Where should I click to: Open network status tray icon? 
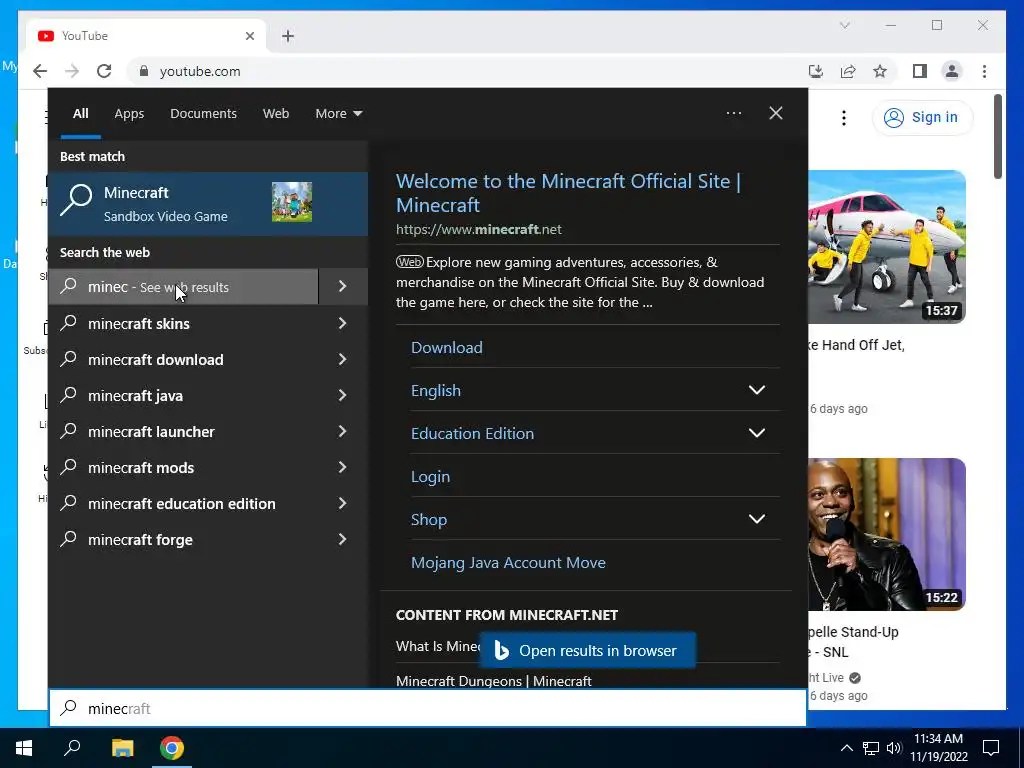click(x=871, y=748)
